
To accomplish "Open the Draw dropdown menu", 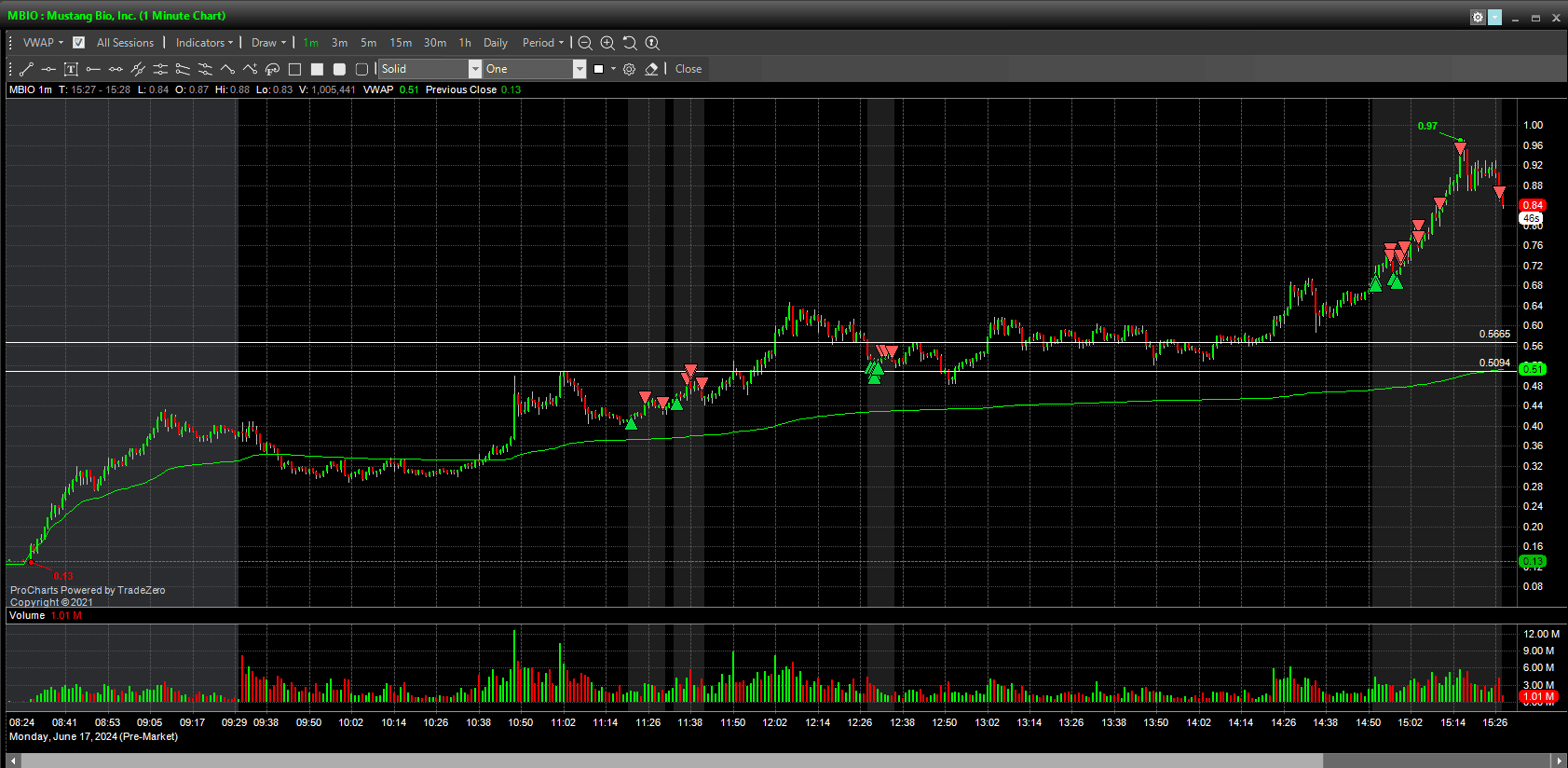I will [x=268, y=43].
